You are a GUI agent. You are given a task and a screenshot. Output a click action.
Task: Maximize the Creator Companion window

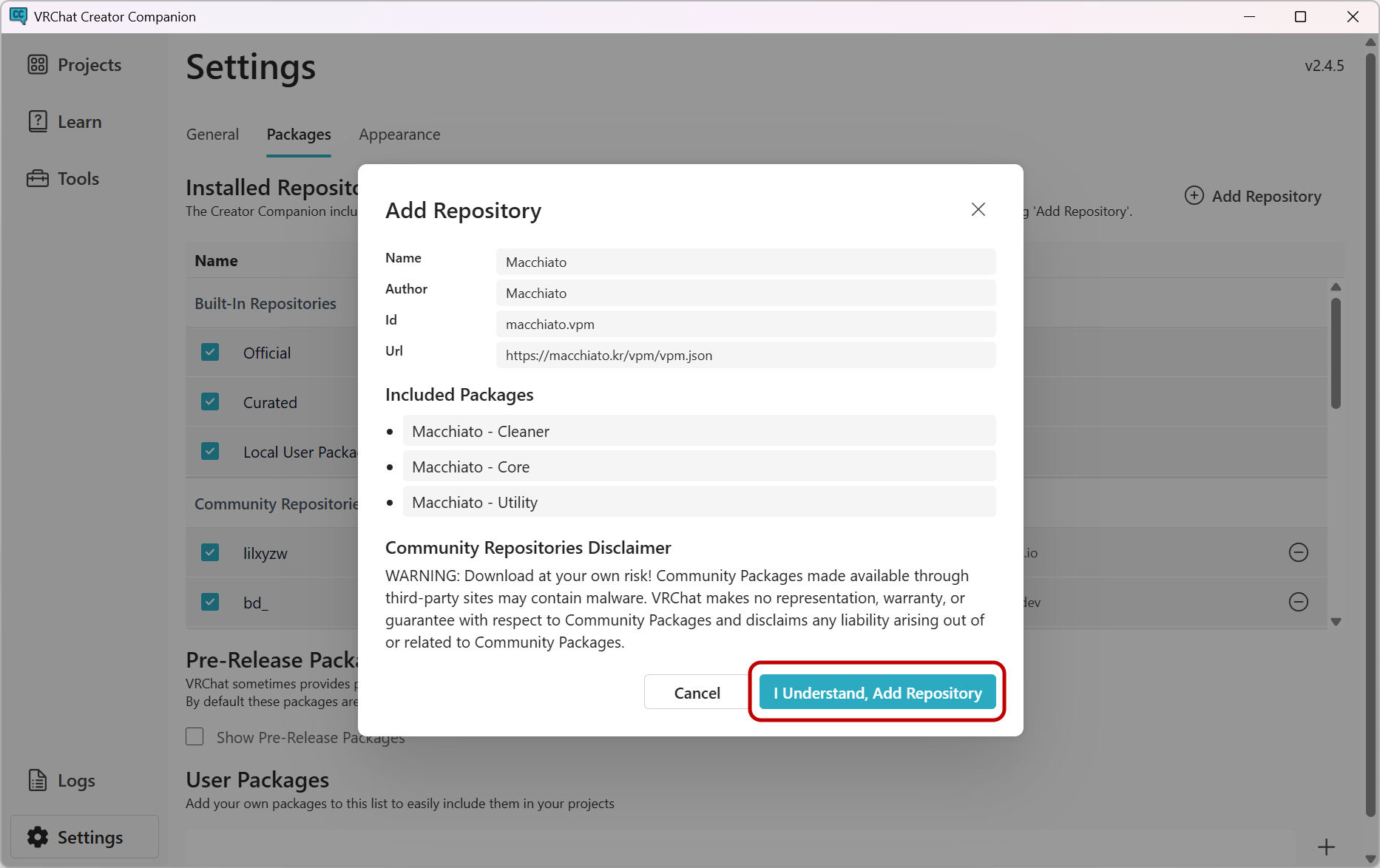click(1300, 16)
